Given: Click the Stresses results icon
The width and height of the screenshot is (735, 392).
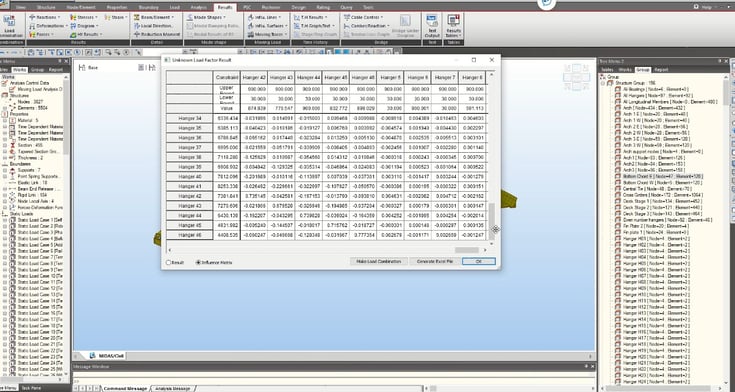Looking at the screenshot, I should point(73,17).
